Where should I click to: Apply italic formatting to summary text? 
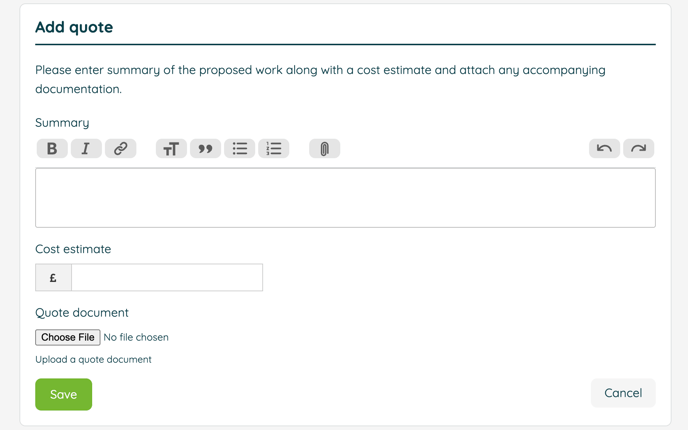pos(86,149)
